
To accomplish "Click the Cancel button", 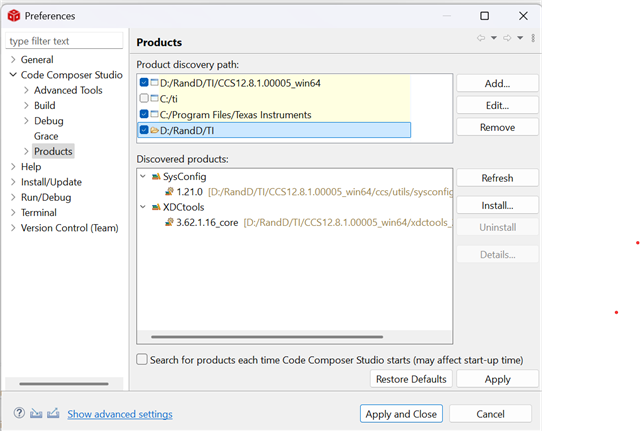I will pyautogui.click(x=490, y=414).
